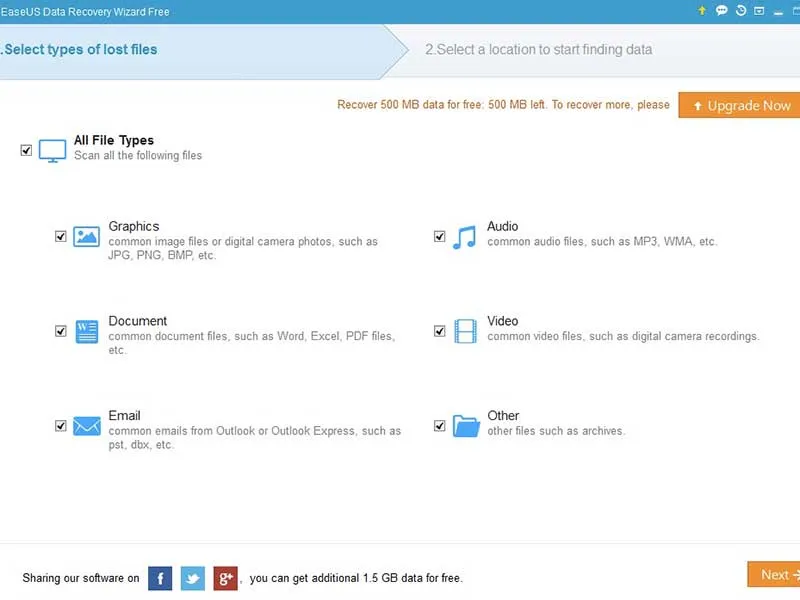Share on Twitter icon
This screenshot has height=600, width=800.
193,577
